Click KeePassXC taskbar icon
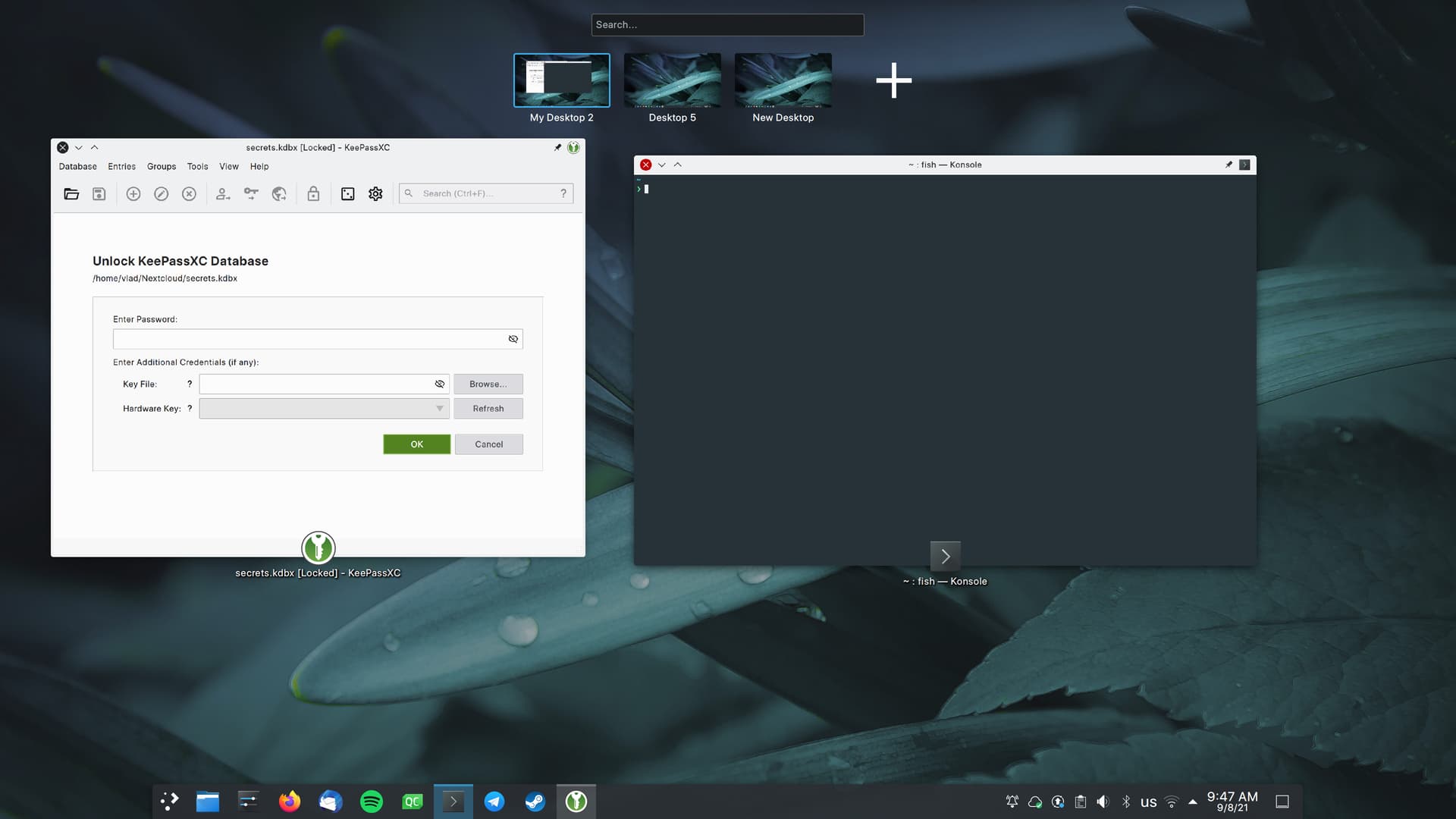The width and height of the screenshot is (1456, 819). [x=576, y=802]
